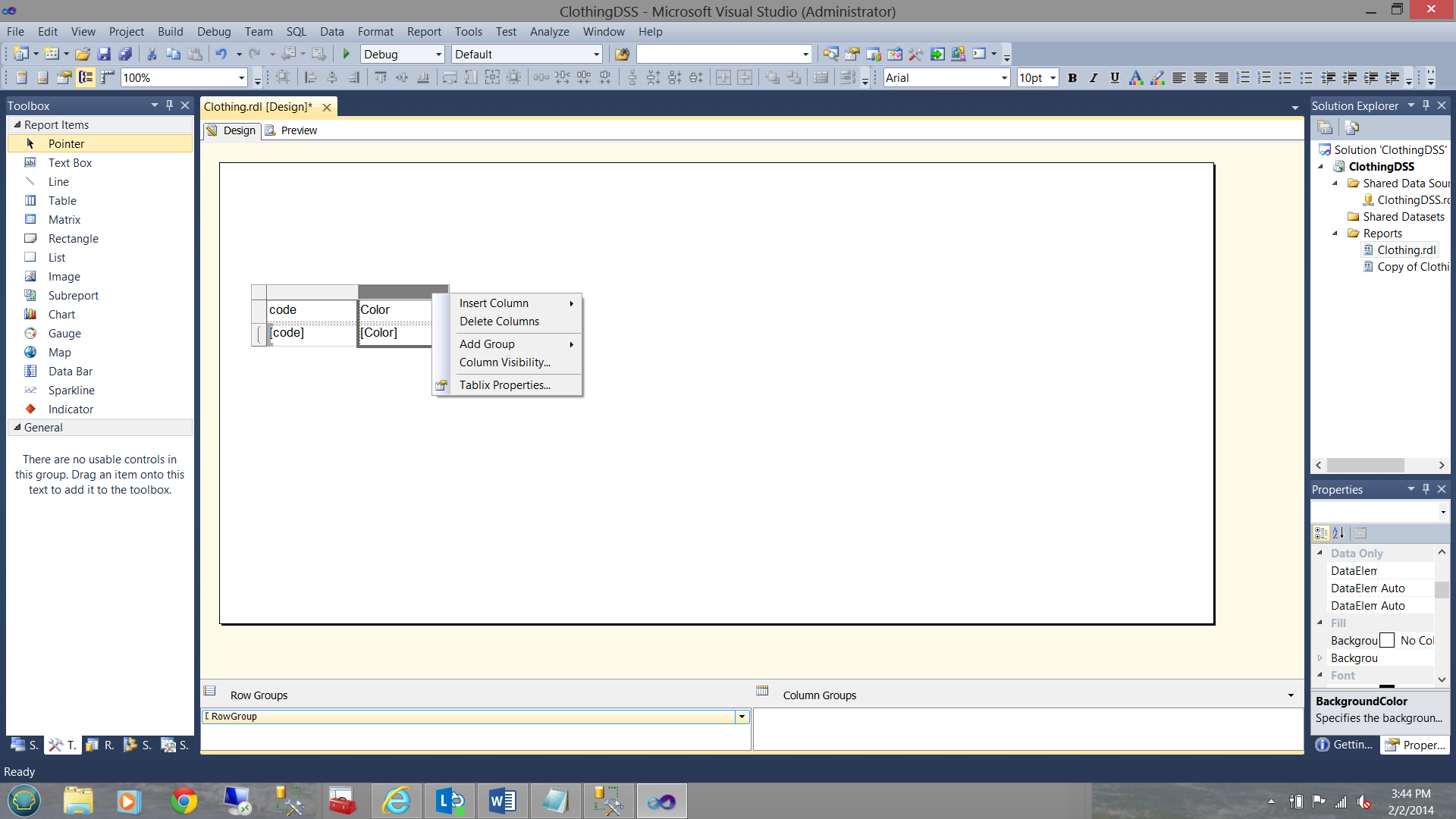
Task: Open Clothing.rdl in Solution Explorer
Action: 1406,250
